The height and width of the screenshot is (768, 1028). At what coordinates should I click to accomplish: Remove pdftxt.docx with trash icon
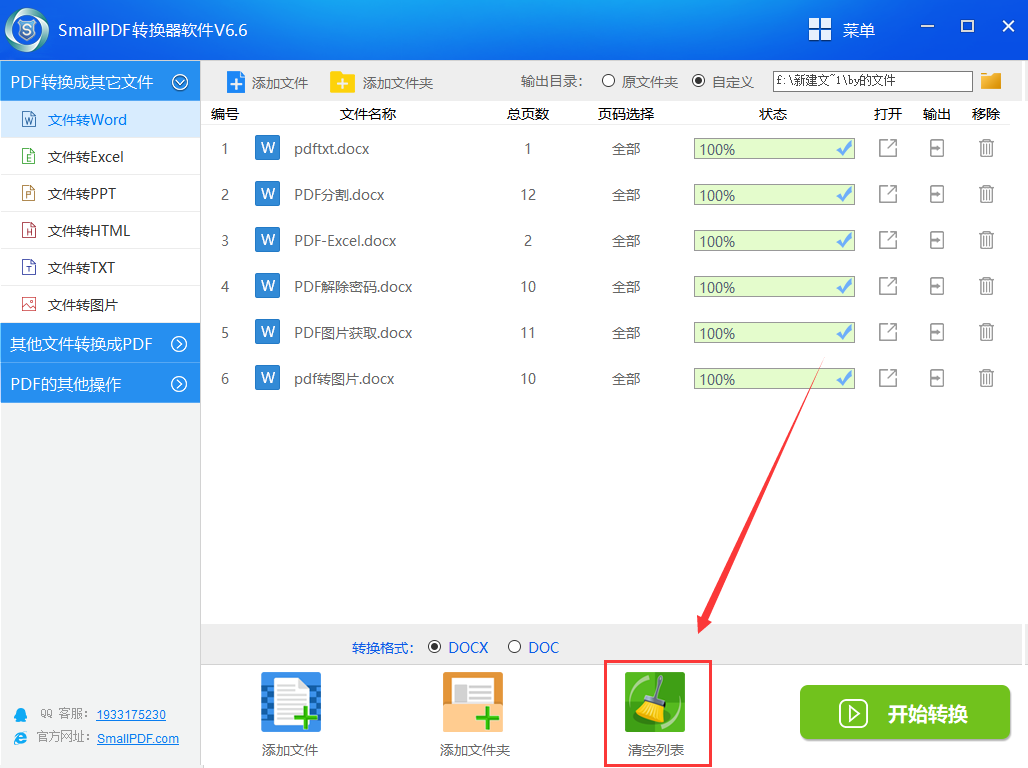986,149
